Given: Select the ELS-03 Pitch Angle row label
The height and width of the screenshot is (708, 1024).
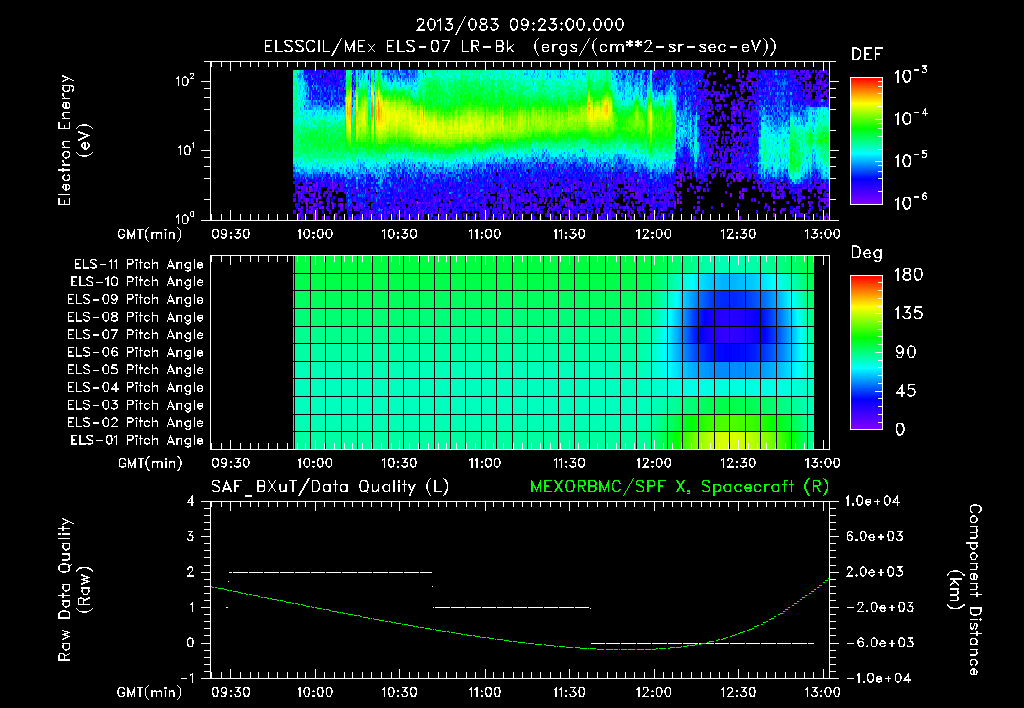Looking at the screenshot, I should point(135,405).
